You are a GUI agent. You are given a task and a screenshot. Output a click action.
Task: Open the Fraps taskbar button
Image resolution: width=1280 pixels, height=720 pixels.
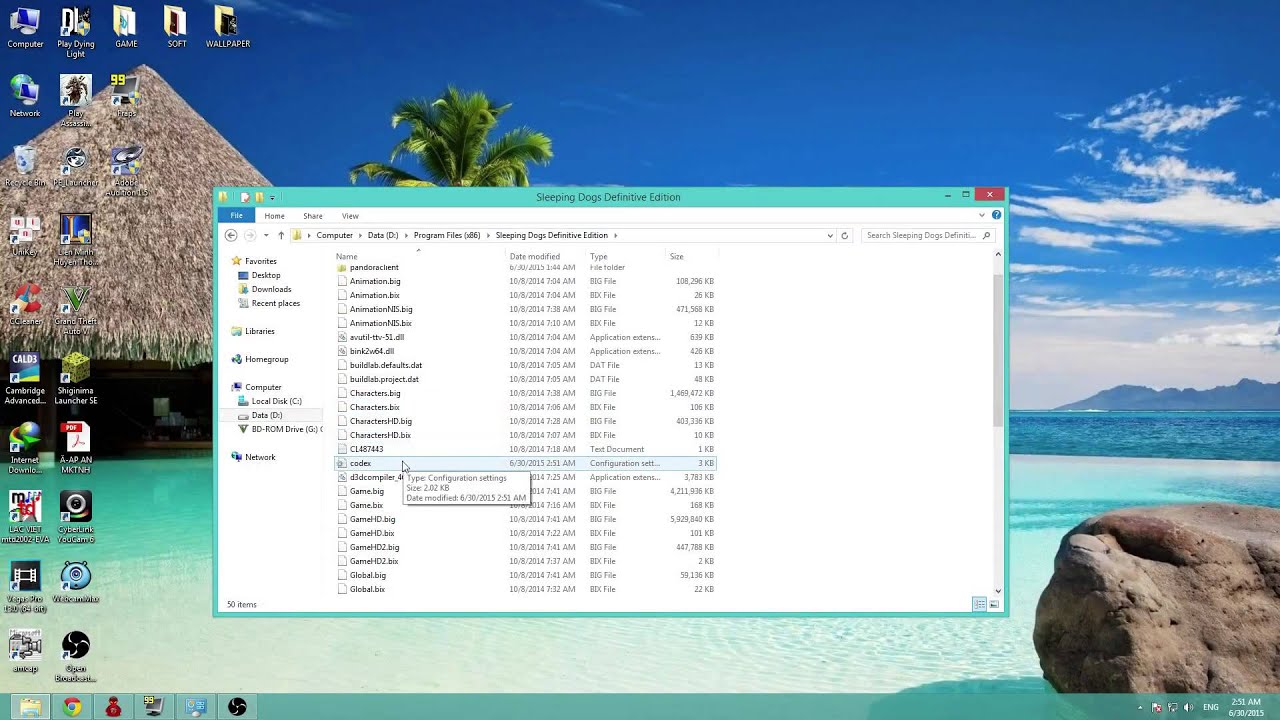[154, 707]
